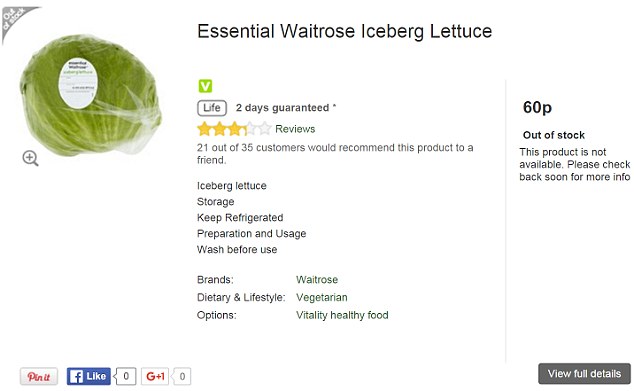The width and height of the screenshot is (634, 391).
Task: Click the green vegetarian V icon
Action: [x=205, y=86]
